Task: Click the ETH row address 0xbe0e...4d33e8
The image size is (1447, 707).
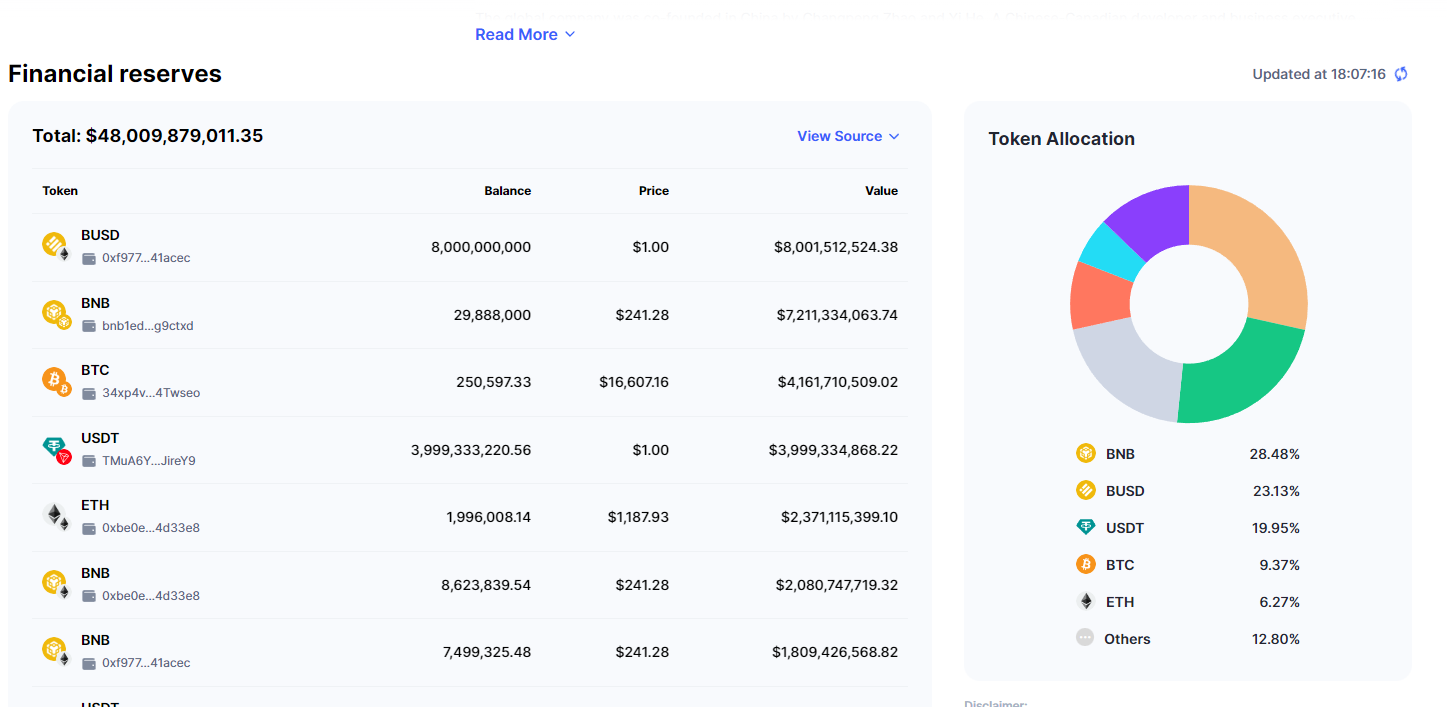Action: tap(151, 528)
